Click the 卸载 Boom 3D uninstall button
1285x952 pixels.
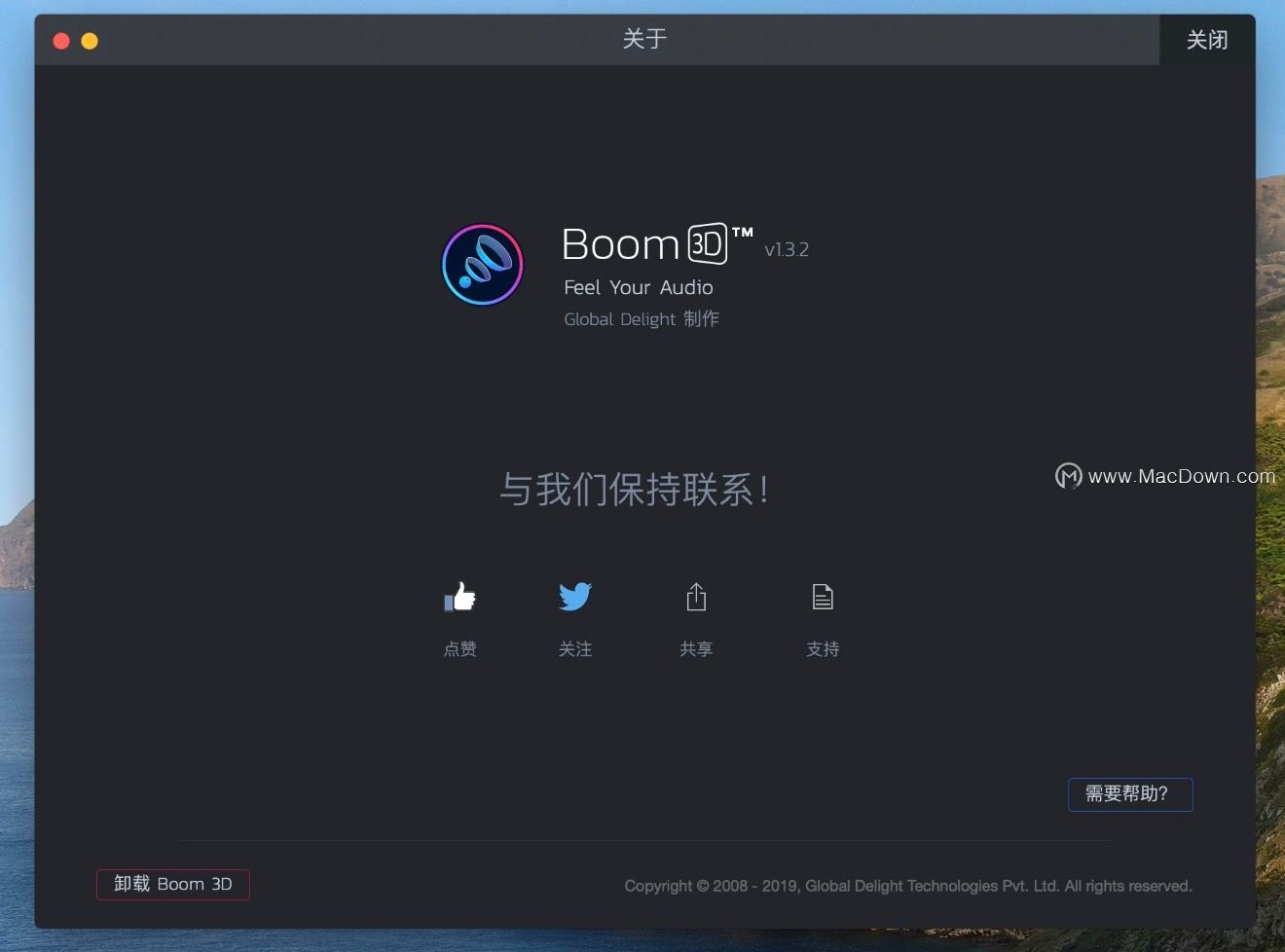click(x=172, y=884)
